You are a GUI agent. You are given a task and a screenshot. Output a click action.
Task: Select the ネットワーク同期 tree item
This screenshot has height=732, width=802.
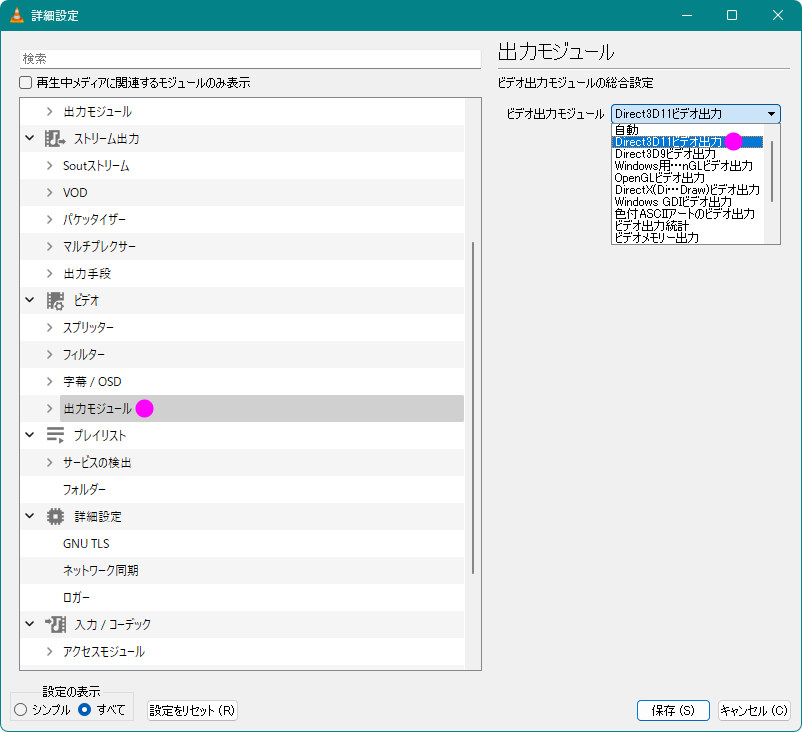(100, 570)
